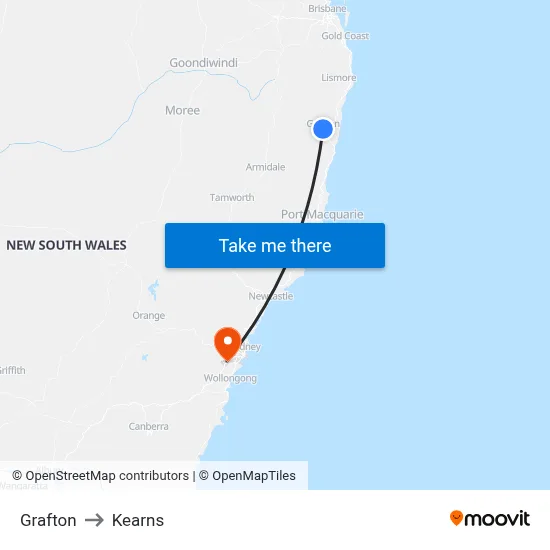Open the OpenStreetMap contributors link
The width and height of the screenshot is (550, 550).
click(100, 476)
